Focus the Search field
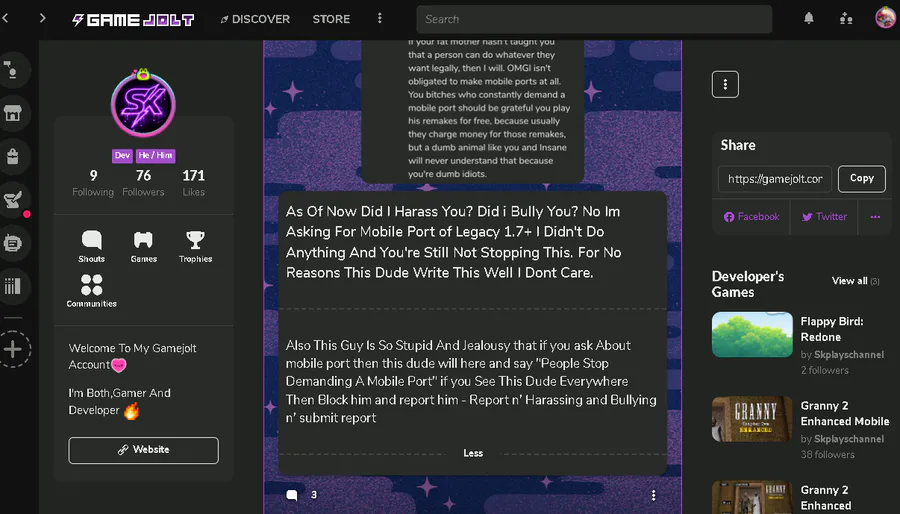 click(x=594, y=19)
